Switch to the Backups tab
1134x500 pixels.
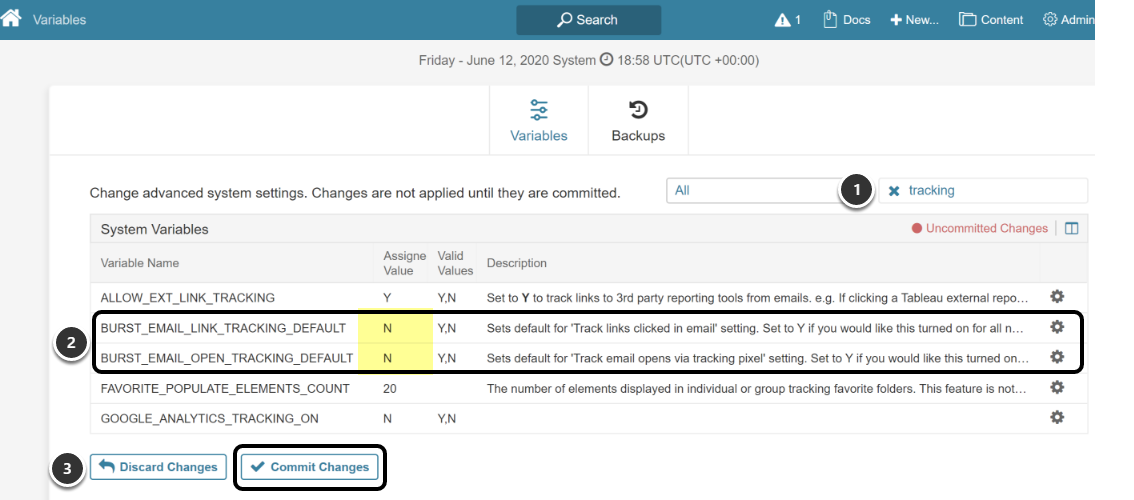click(638, 120)
